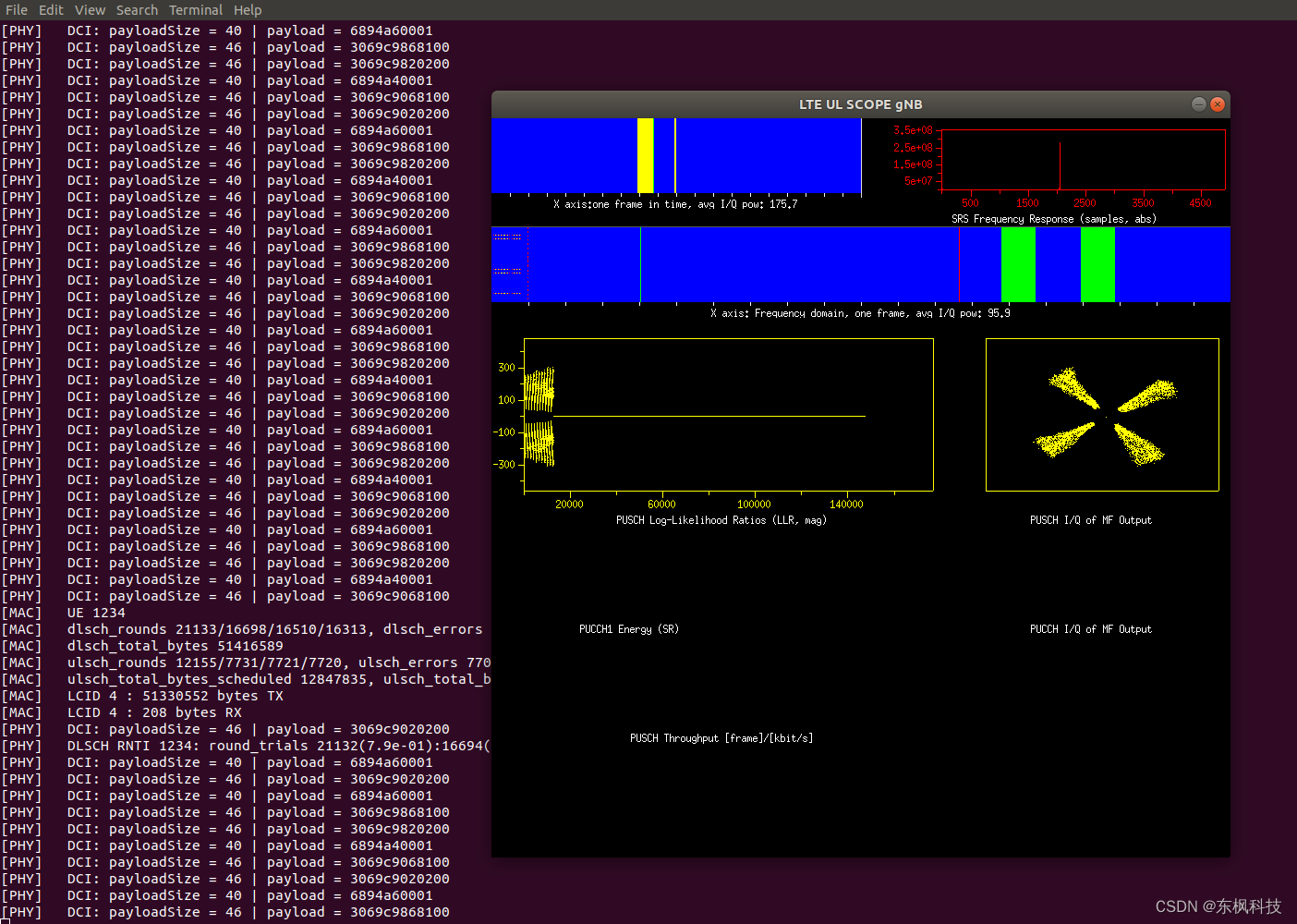Open the View menu

(x=90, y=10)
